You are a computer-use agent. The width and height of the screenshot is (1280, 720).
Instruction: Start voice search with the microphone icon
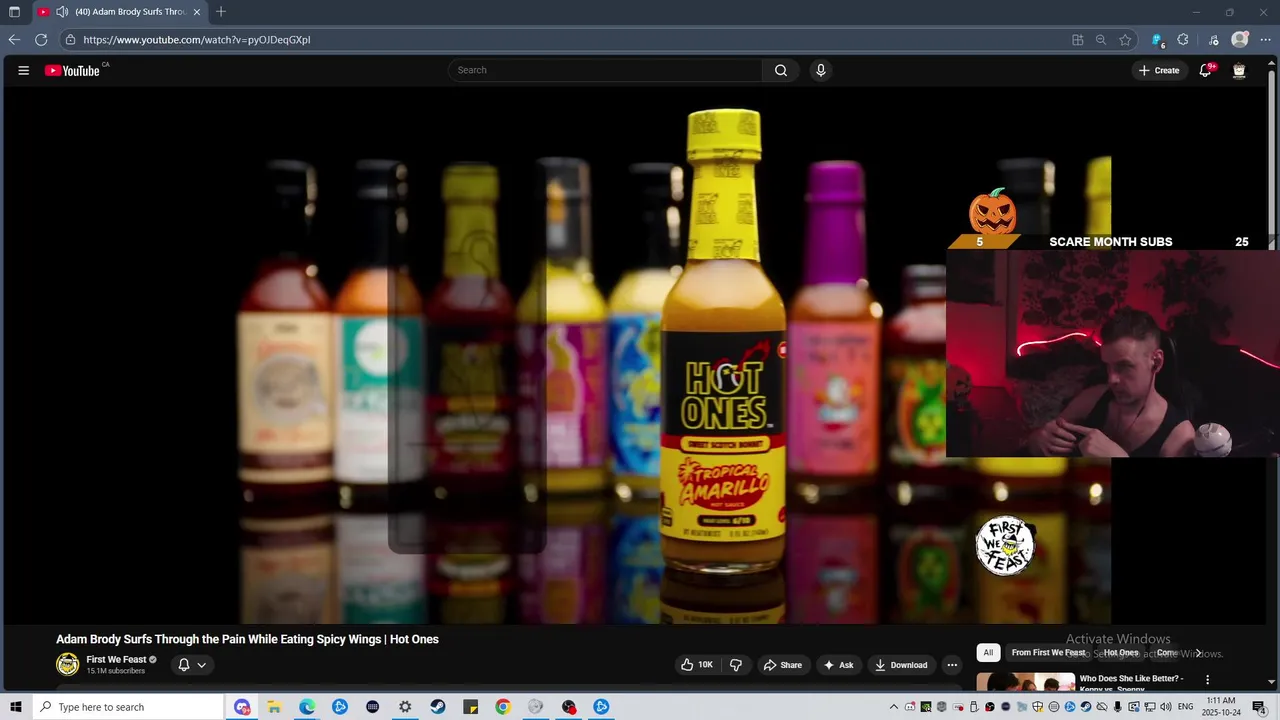click(x=821, y=70)
